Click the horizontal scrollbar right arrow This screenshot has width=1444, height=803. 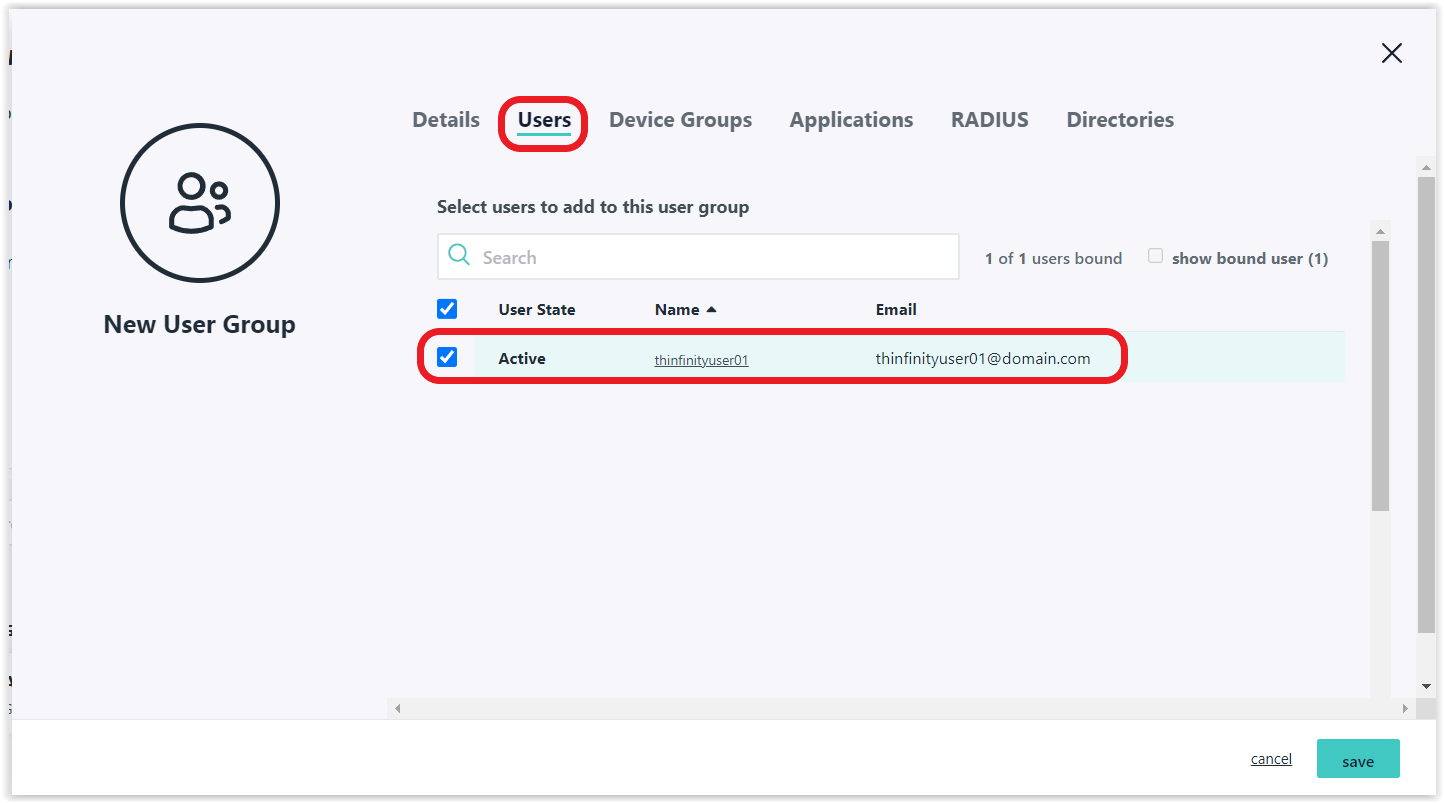[1404, 709]
